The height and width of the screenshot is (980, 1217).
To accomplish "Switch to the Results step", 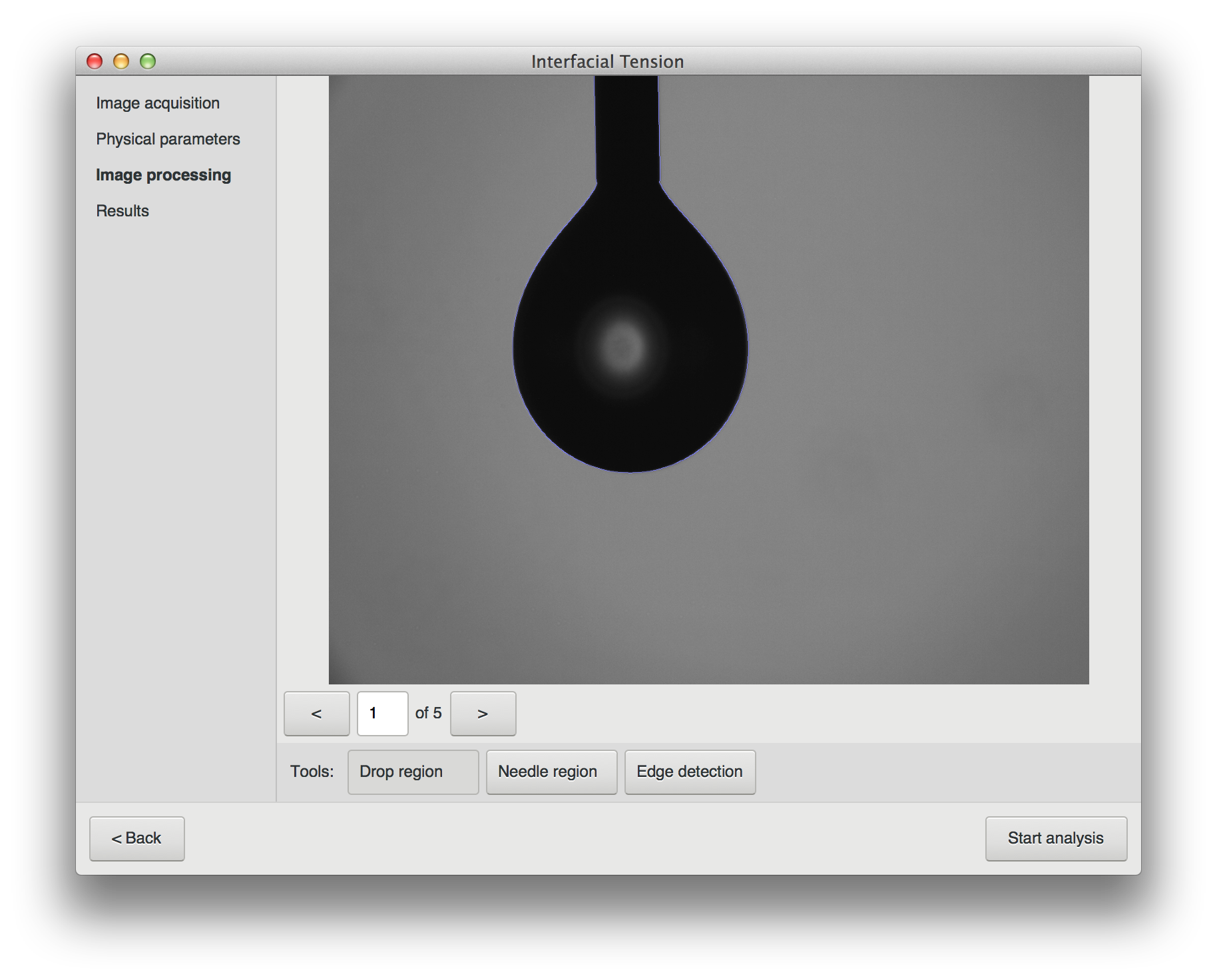I will (x=122, y=211).
